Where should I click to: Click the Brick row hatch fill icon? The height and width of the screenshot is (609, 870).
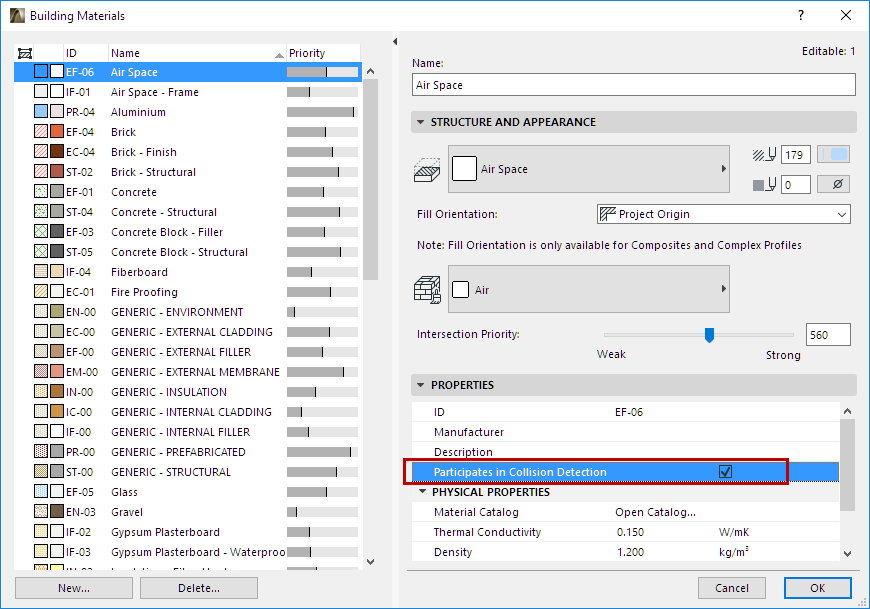[41, 132]
